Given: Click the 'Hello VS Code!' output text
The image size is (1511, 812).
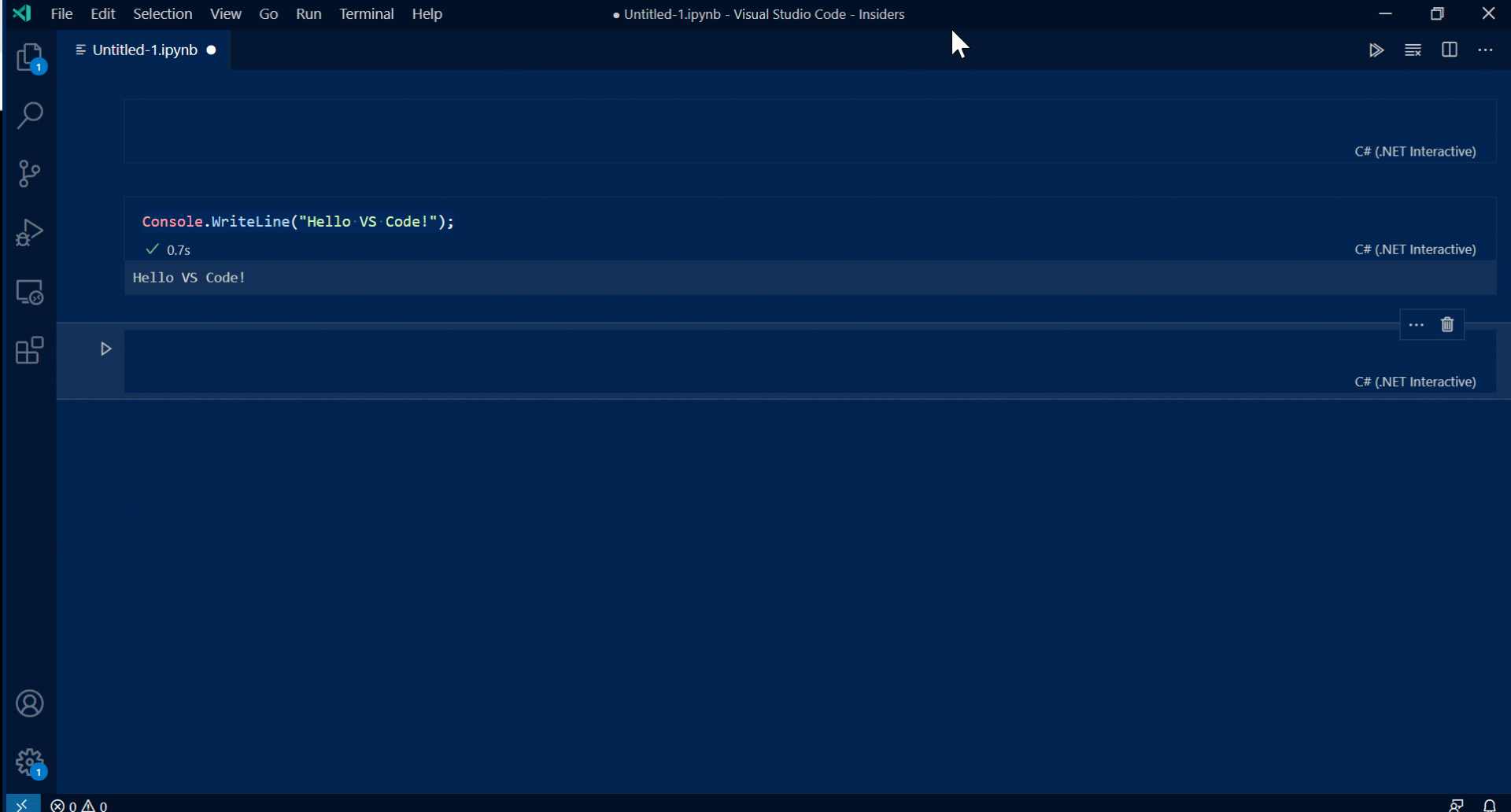Looking at the screenshot, I should [189, 278].
